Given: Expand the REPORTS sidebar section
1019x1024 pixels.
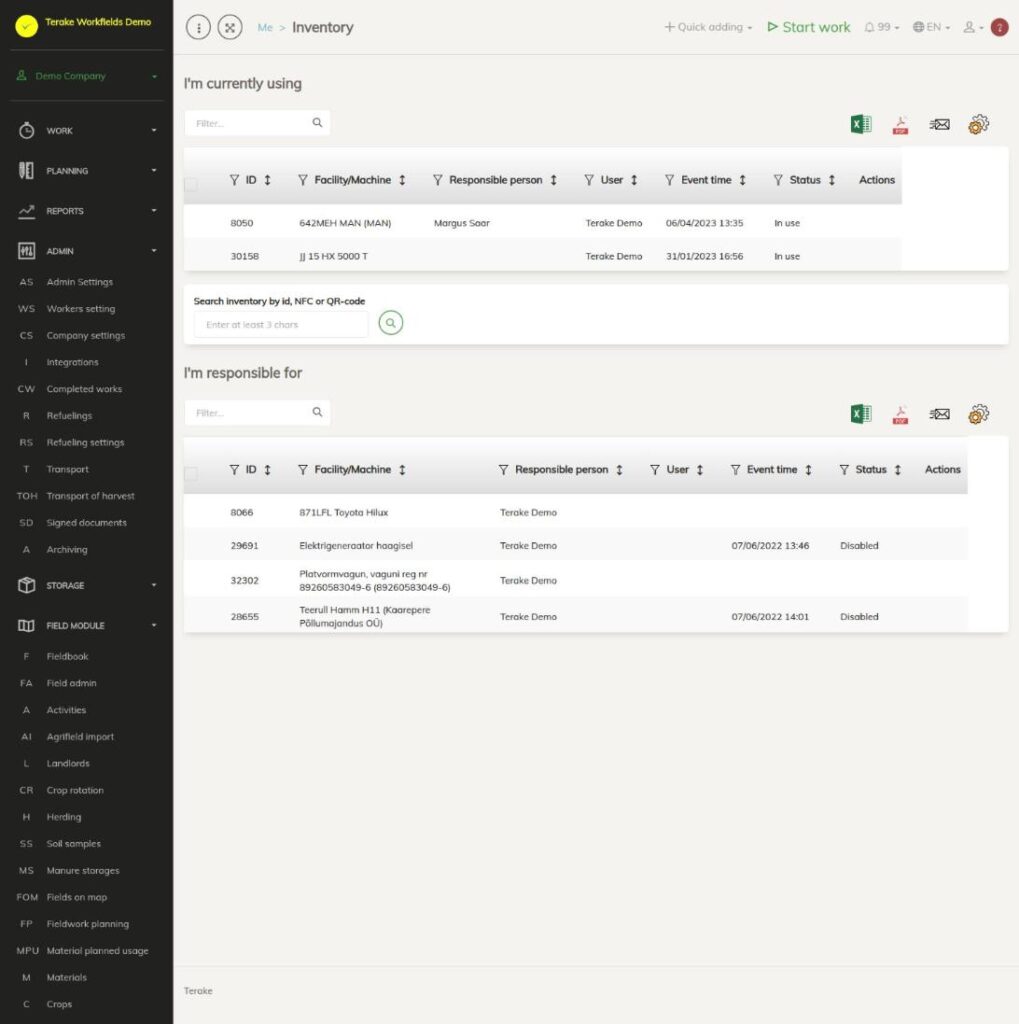Looking at the screenshot, I should click(87, 211).
